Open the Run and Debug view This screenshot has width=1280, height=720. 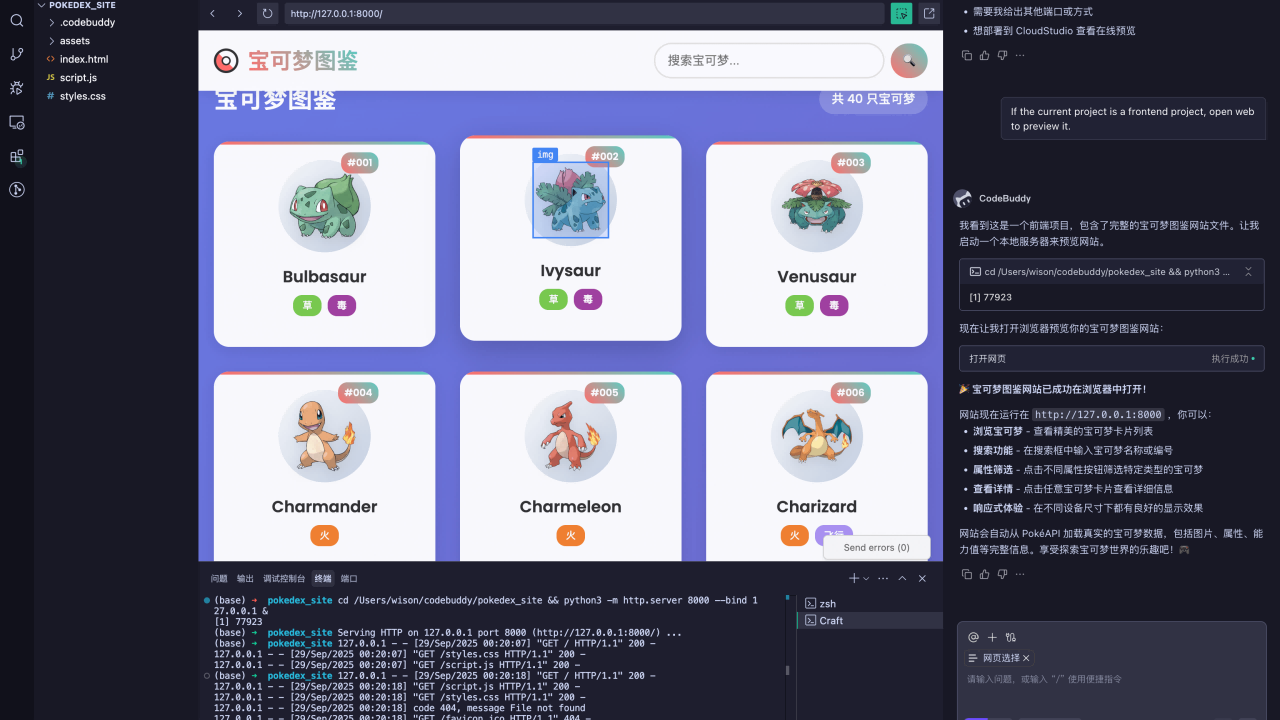coord(16,88)
